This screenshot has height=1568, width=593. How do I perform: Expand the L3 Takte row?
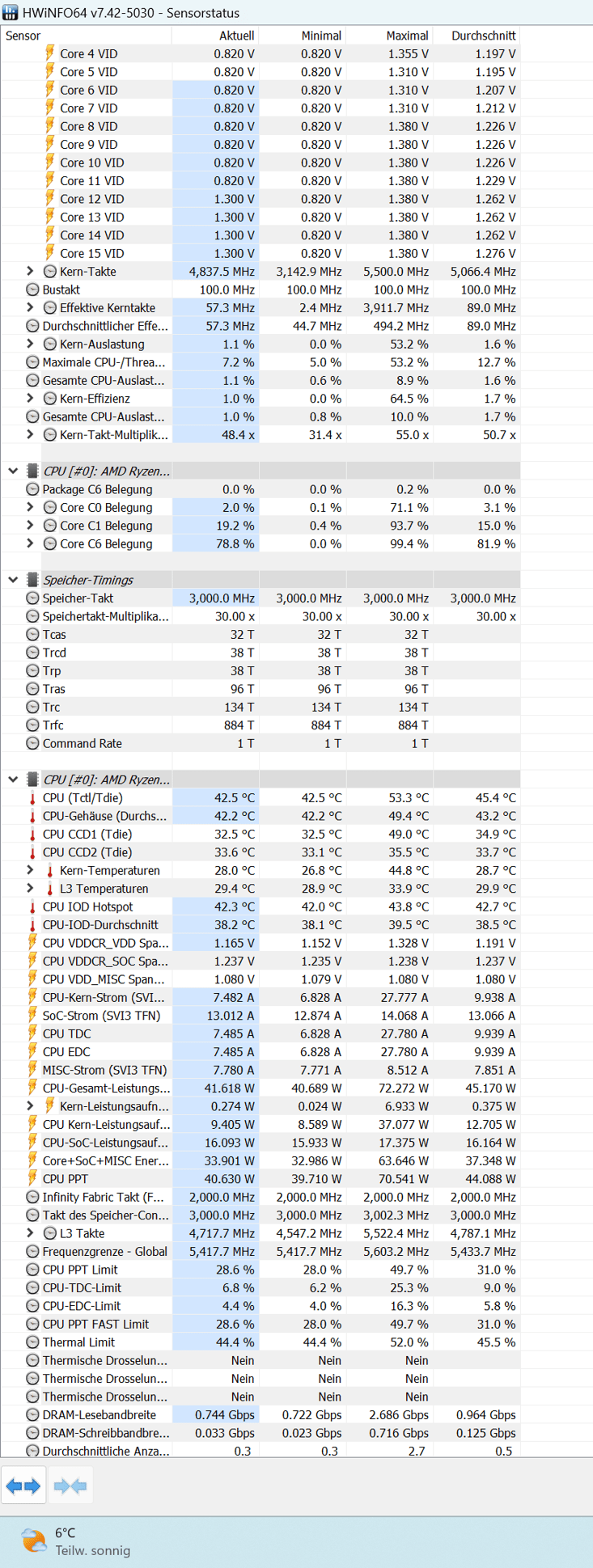click(30, 1233)
